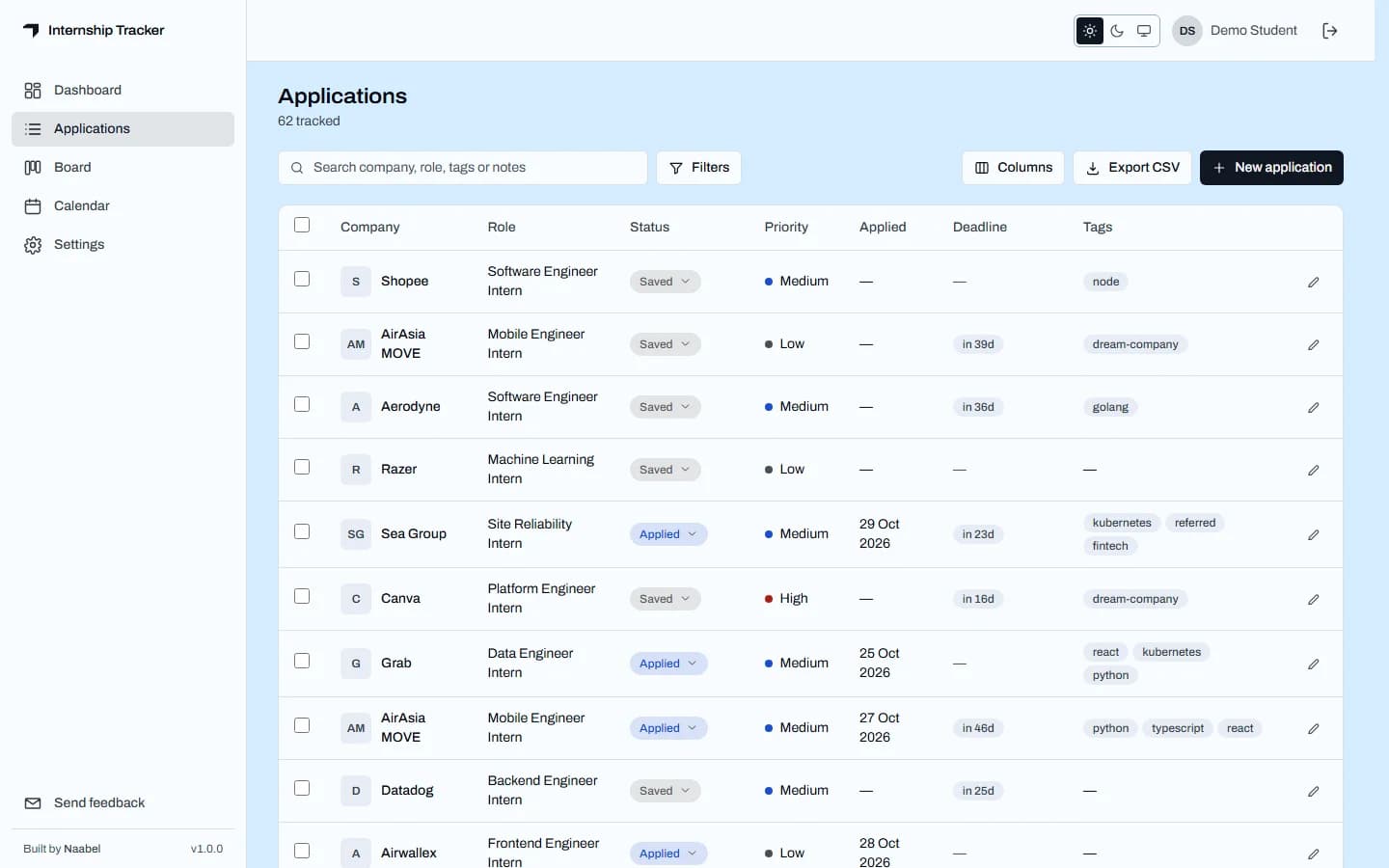The image size is (1389, 868).
Task: Click the logout icon
Action: pos(1330,31)
